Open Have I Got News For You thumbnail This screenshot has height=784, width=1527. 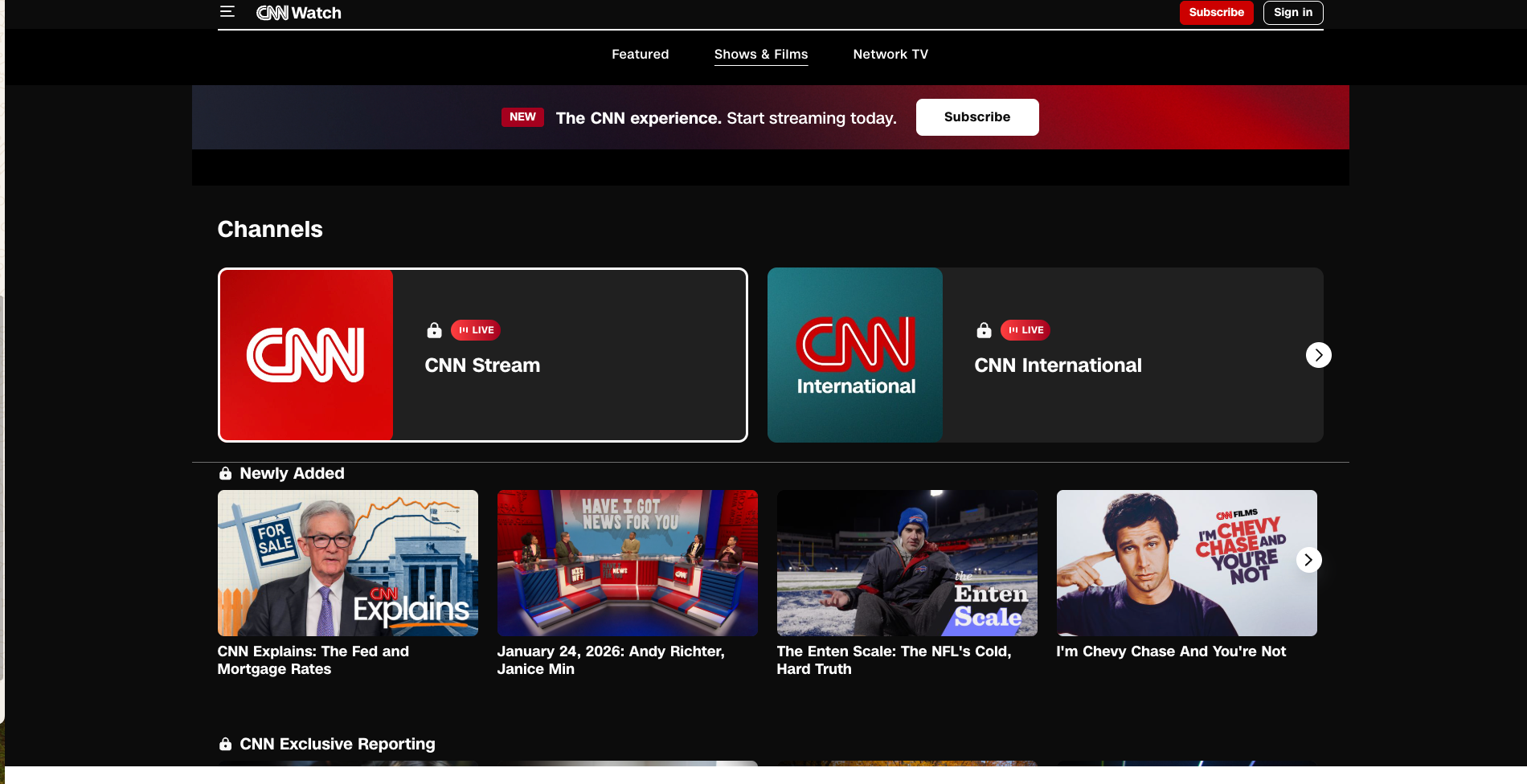627,563
